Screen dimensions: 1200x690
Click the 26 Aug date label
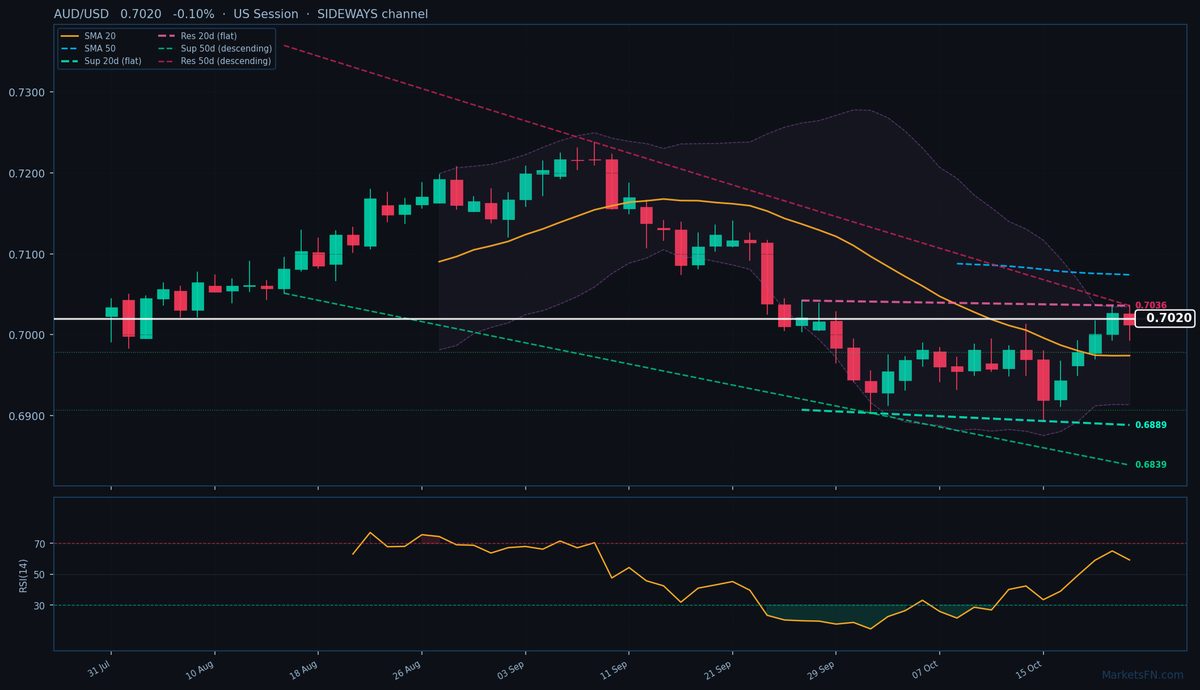pos(408,668)
